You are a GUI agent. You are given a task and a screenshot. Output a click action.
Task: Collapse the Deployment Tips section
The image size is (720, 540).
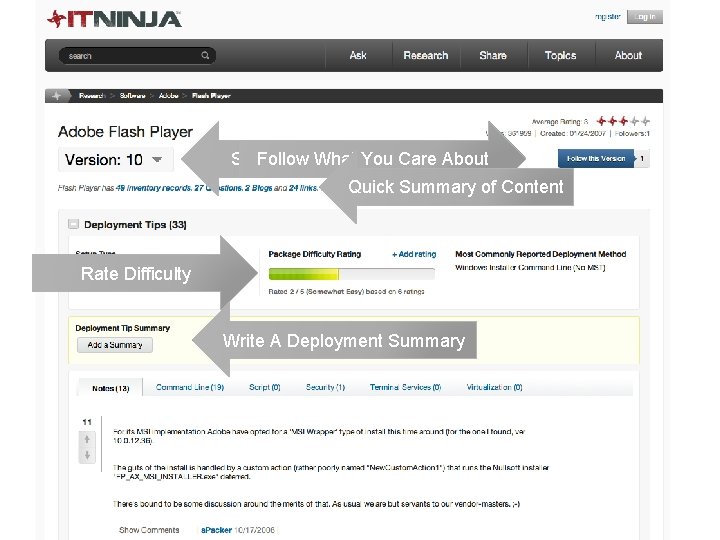(x=73, y=224)
